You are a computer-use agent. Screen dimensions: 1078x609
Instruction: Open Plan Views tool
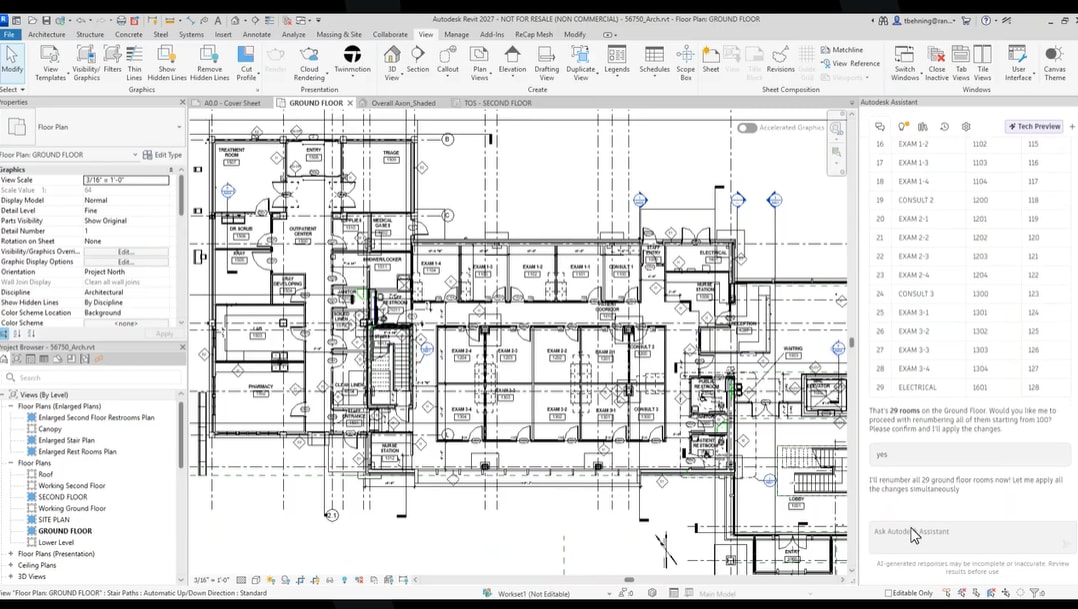pos(479,63)
